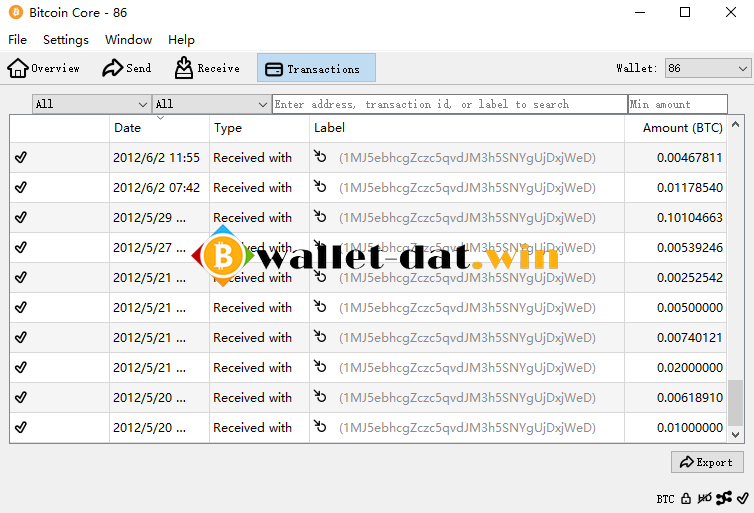This screenshot has width=754, height=513.
Task: Select amount 0.00252542
Action: tap(690, 278)
